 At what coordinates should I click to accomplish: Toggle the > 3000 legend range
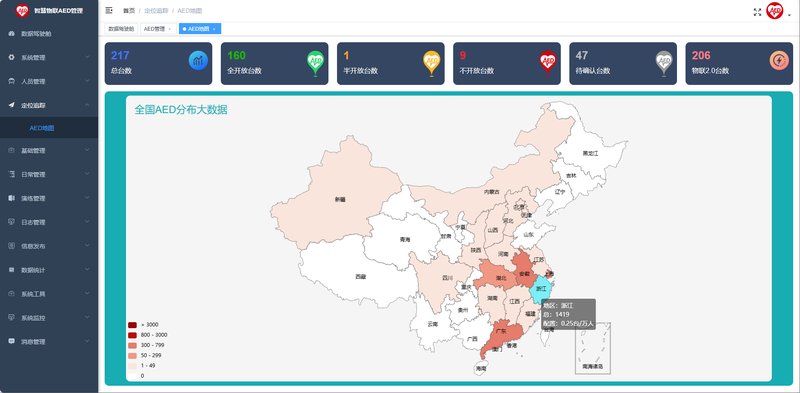click(x=143, y=325)
